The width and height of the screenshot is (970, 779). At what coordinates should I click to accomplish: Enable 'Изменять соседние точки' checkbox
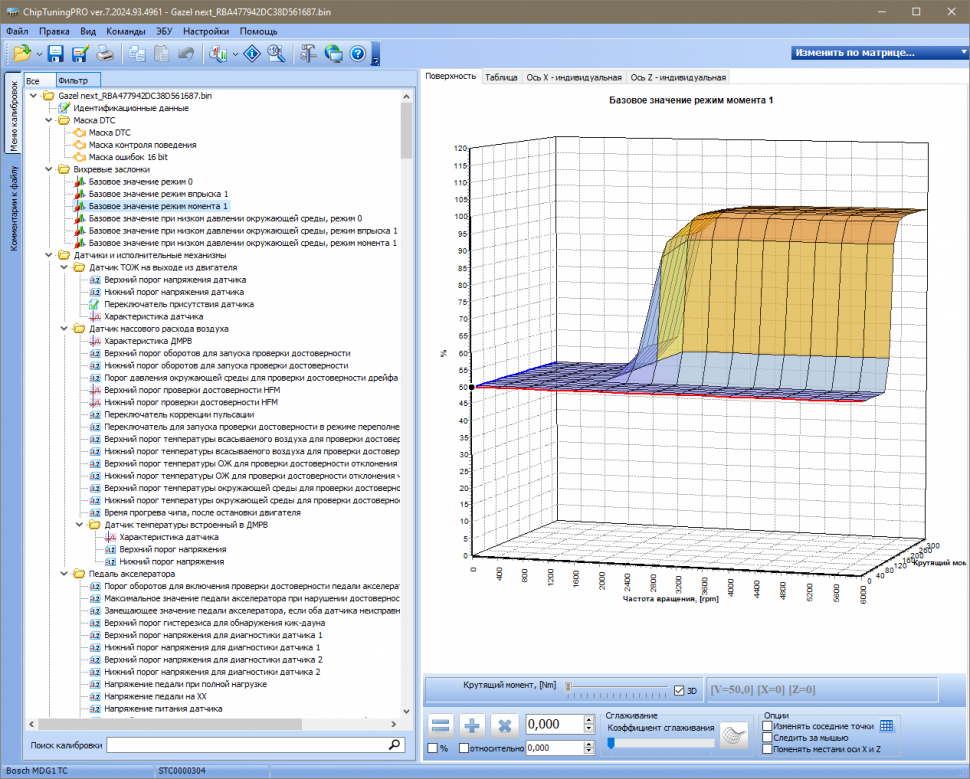[x=767, y=726]
